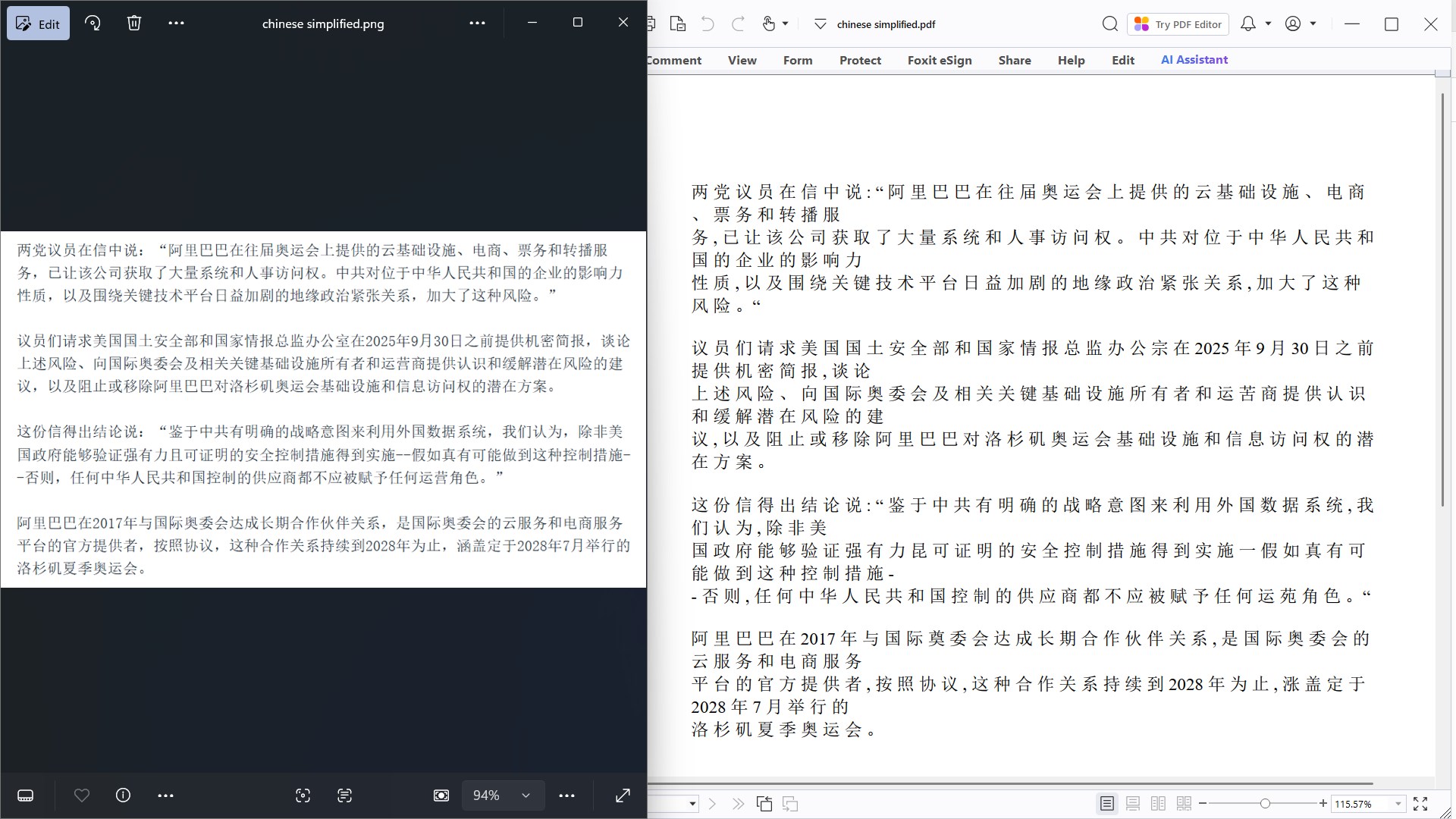Click the previous view icon in Foxit status bar

[x=764, y=804]
